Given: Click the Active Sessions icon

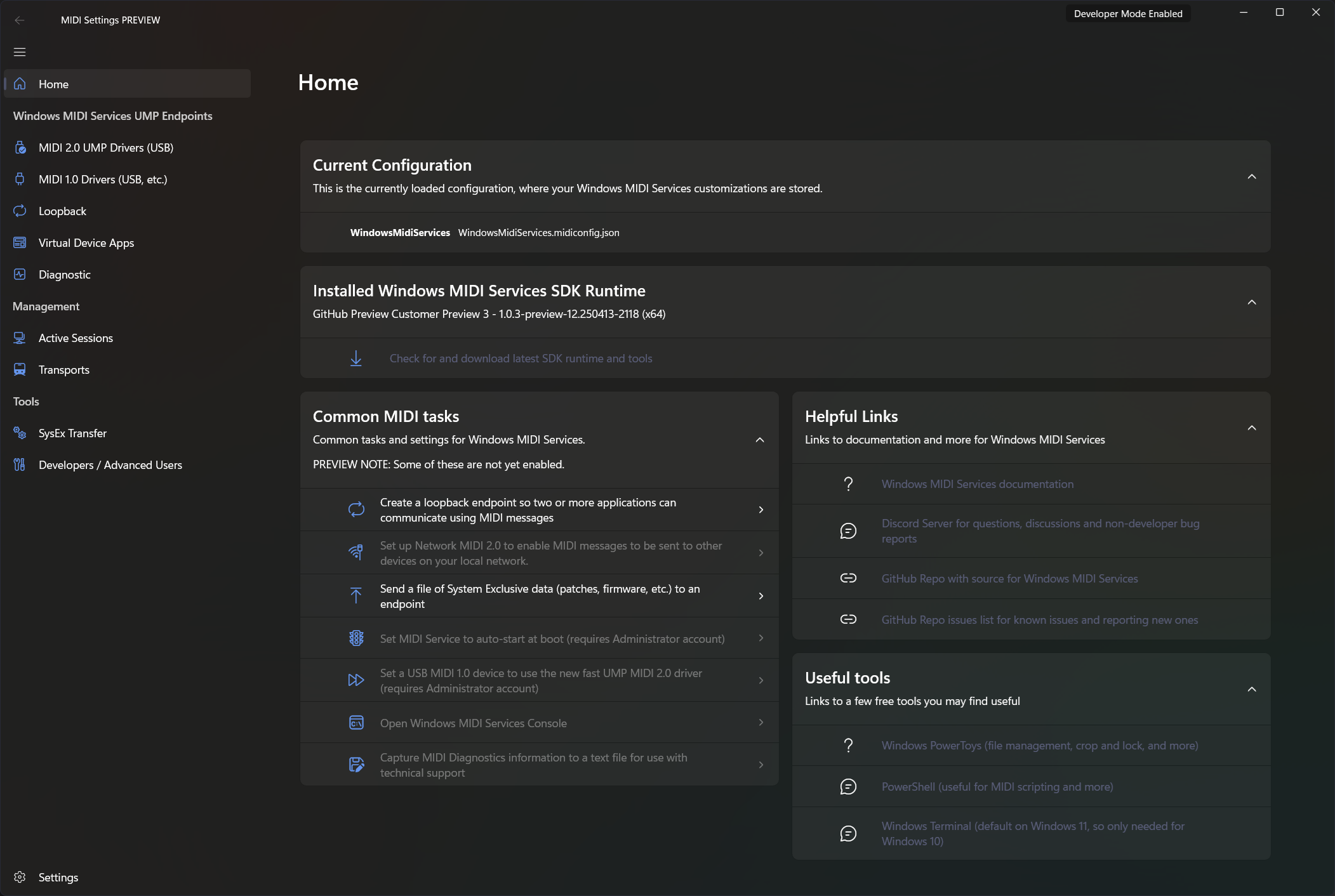Looking at the screenshot, I should point(20,338).
